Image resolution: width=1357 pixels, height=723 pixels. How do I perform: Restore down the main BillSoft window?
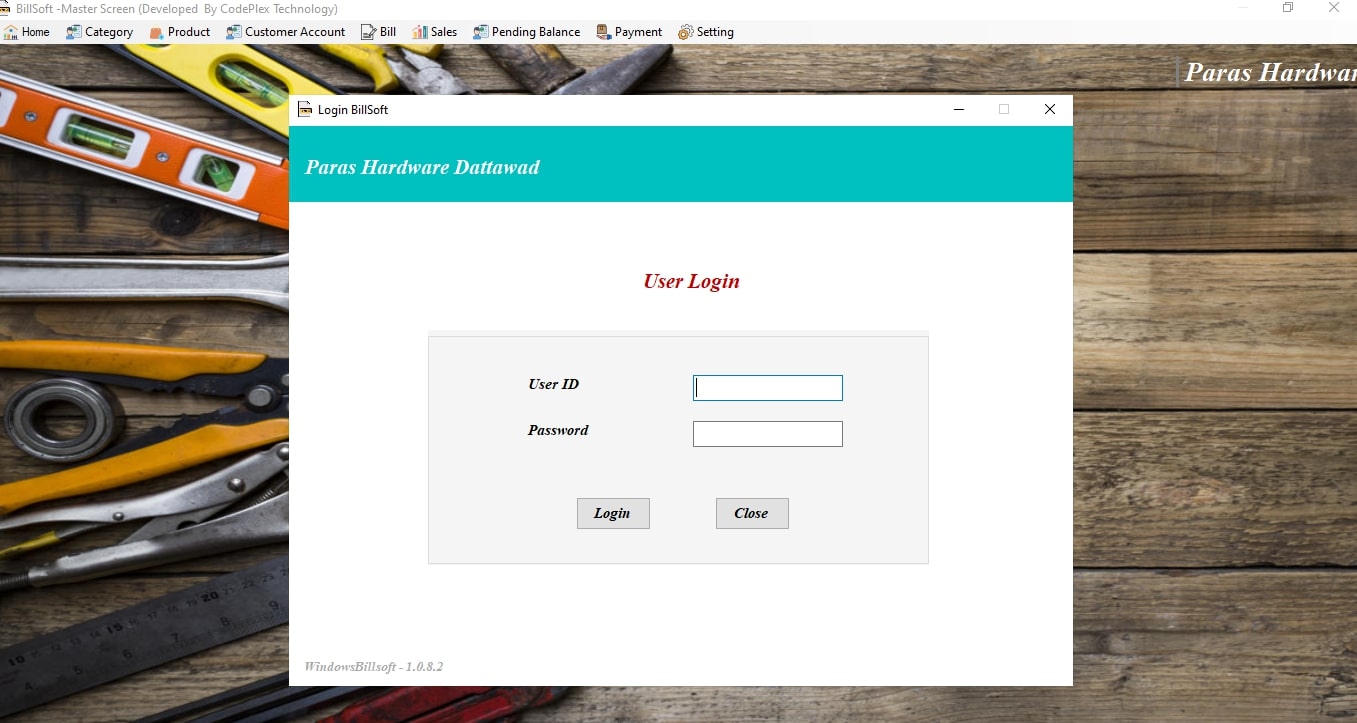(x=1288, y=8)
